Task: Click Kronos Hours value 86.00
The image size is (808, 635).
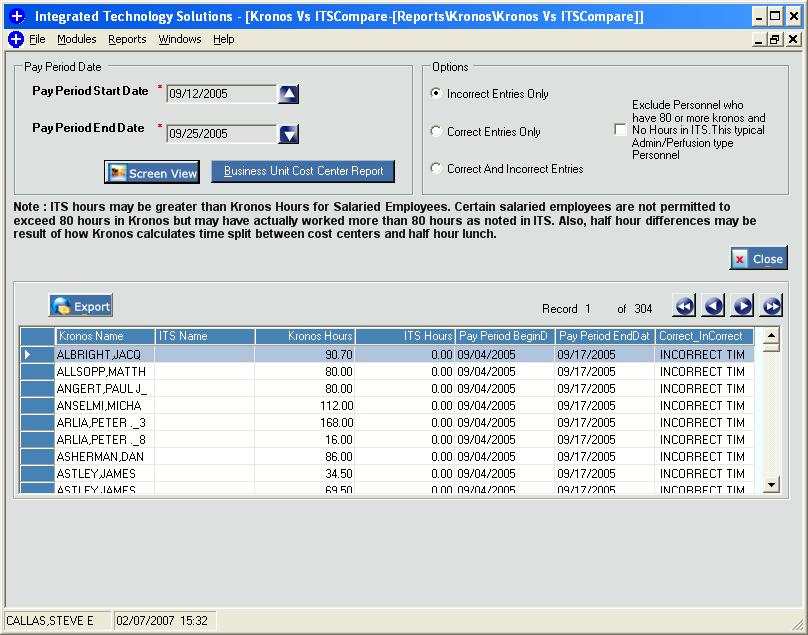Action: [339, 457]
